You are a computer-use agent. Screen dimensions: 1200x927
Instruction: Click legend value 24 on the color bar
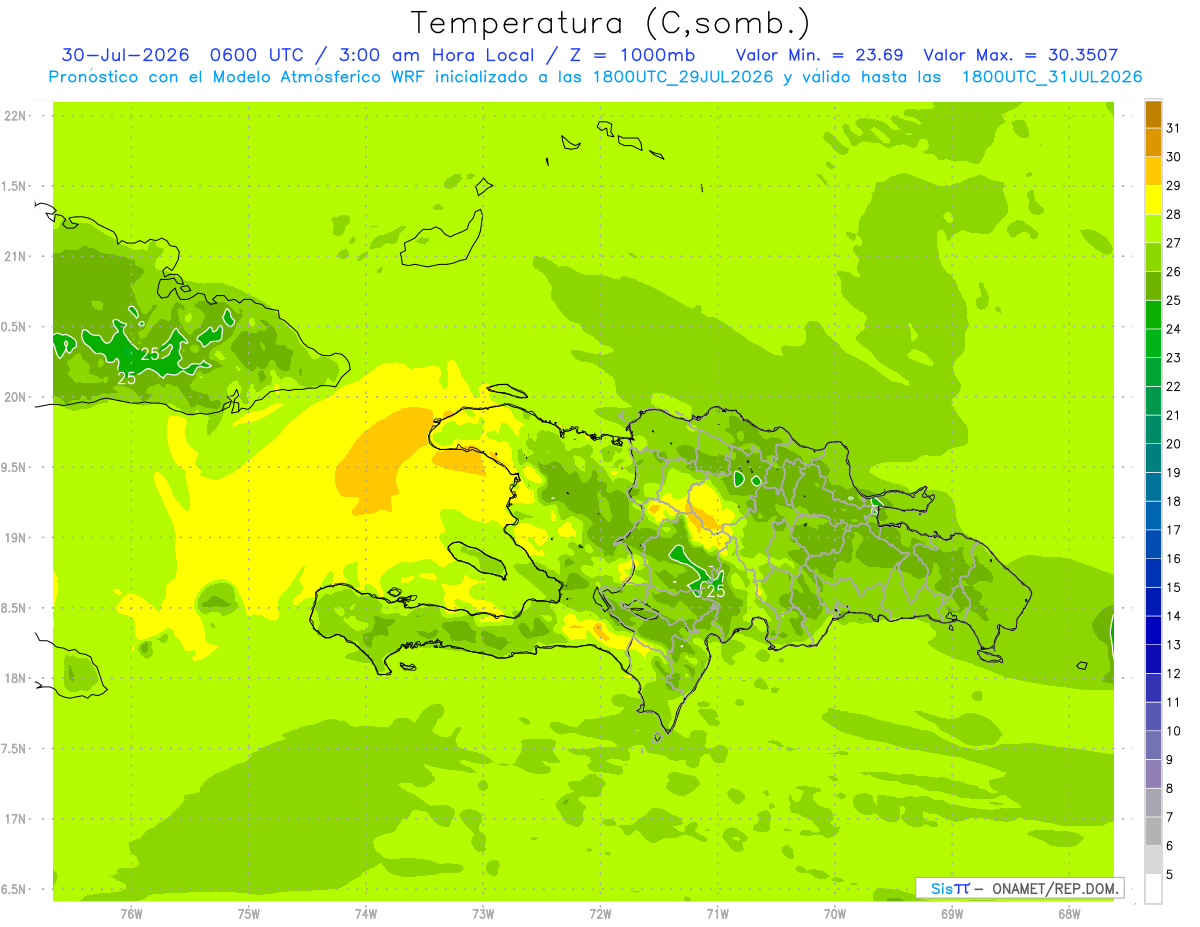[x=1174, y=329]
